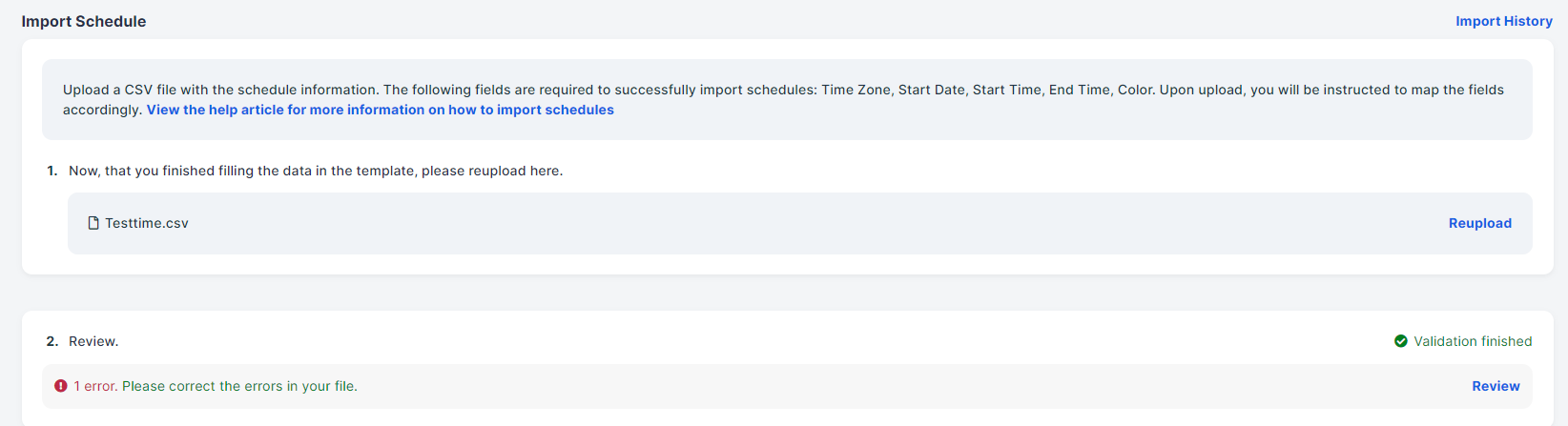Viewport: 1568px width, 426px height.
Task: Click the green validation checkmark icon
Action: click(x=1401, y=341)
